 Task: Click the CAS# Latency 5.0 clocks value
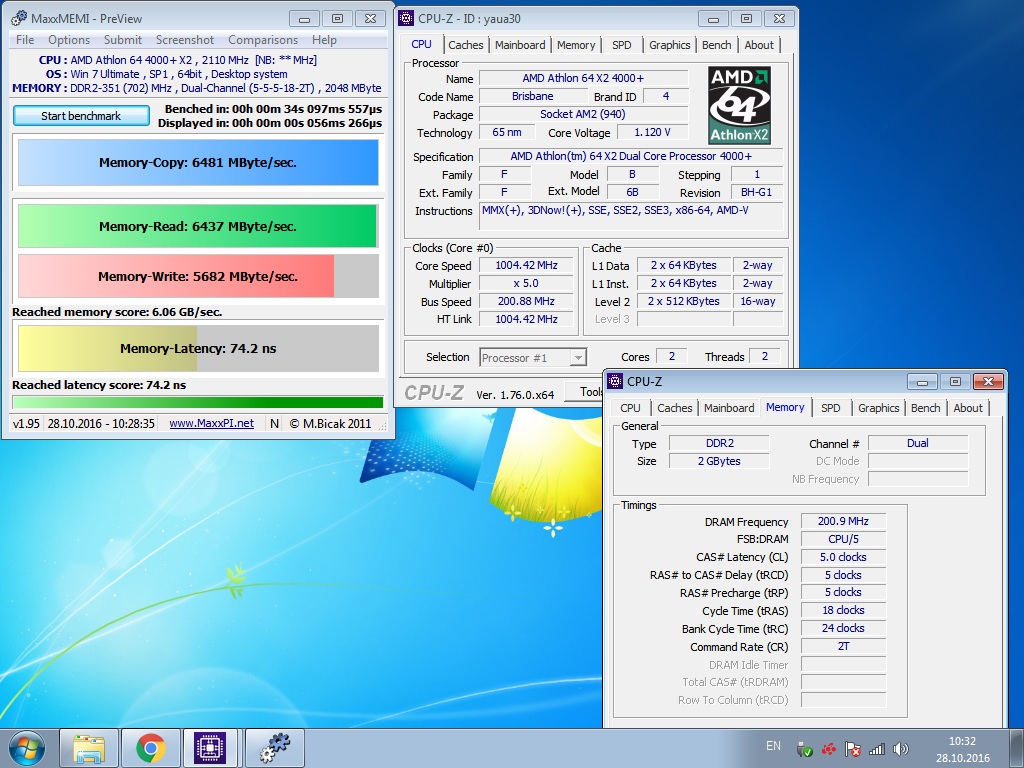click(843, 557)
